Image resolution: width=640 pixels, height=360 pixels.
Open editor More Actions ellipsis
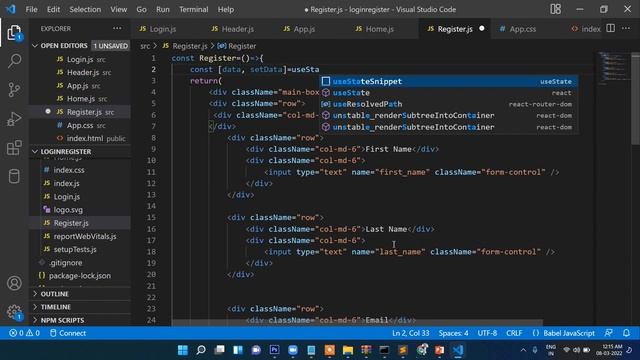click(626, 28)
